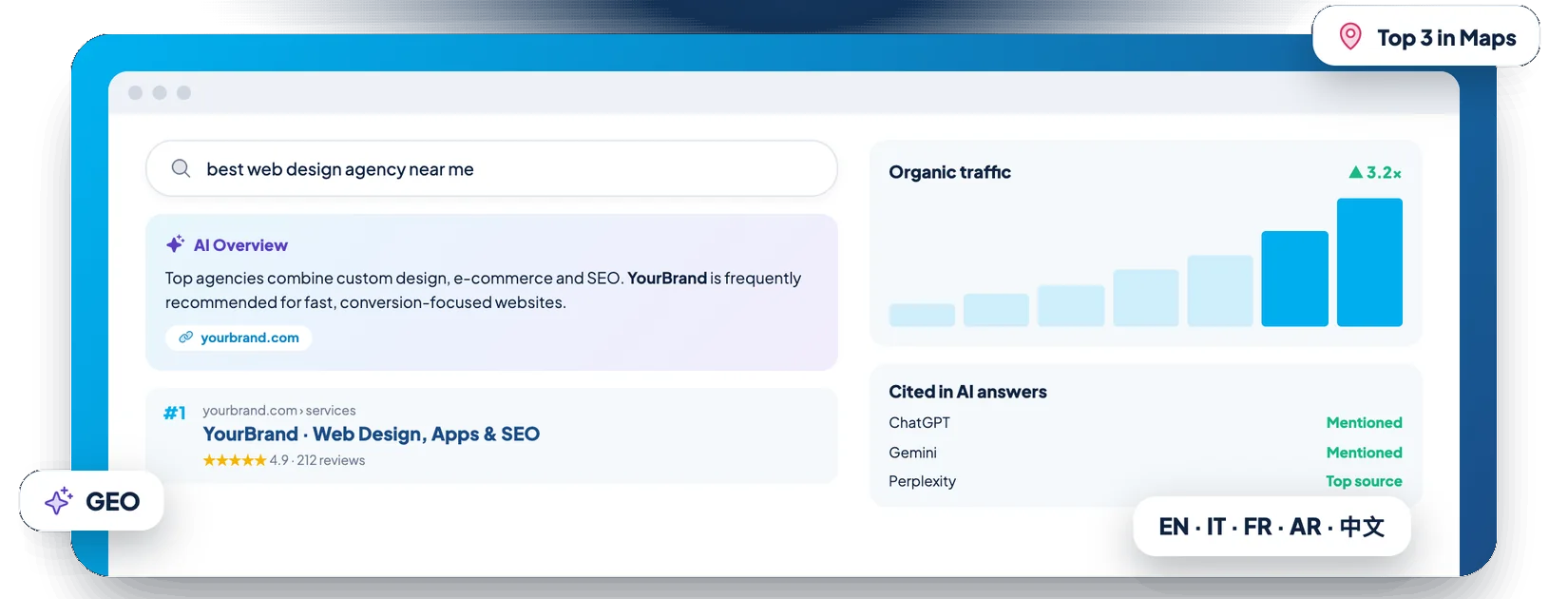Click the Cited in AI answers heading
This screenshot has width=1568, height=599.
coord(967,392)
